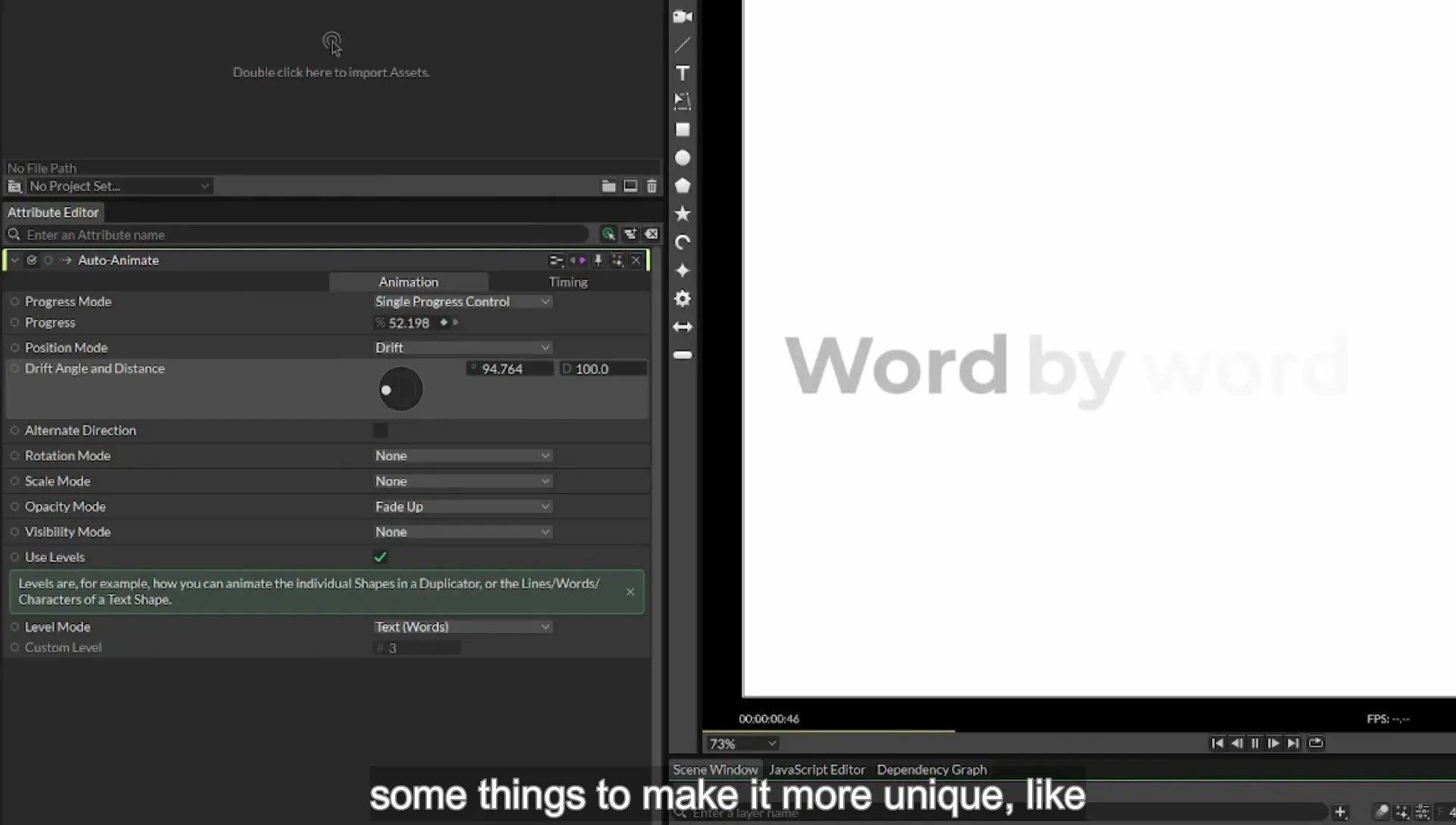The width and height of the screenshot is (1456, 825).
Task: Open Rotation Mode dropdown
Action: pos(463,456)
